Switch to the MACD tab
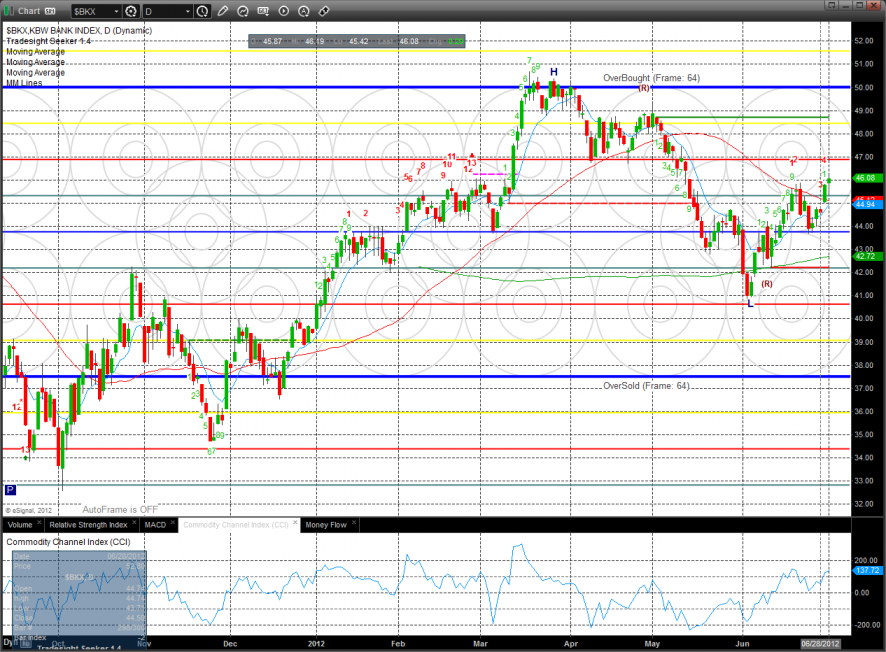 pos(155,524)
